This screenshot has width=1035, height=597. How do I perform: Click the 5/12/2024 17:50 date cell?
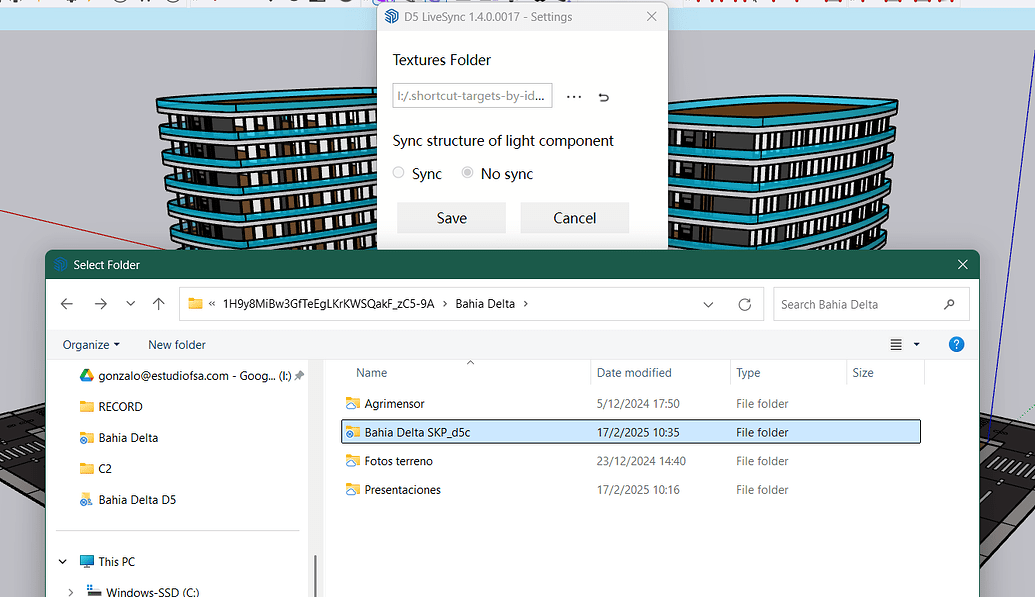[x=638, y=404]
